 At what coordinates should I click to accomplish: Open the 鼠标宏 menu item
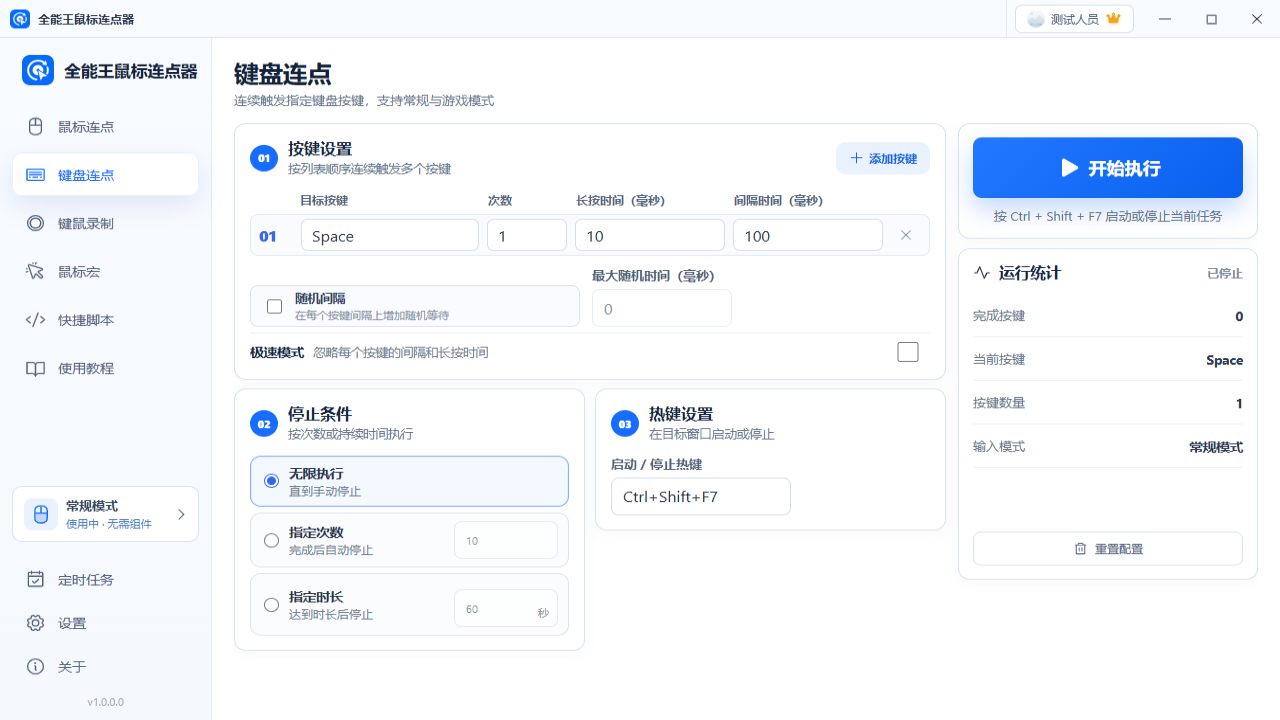click(105, 271)
